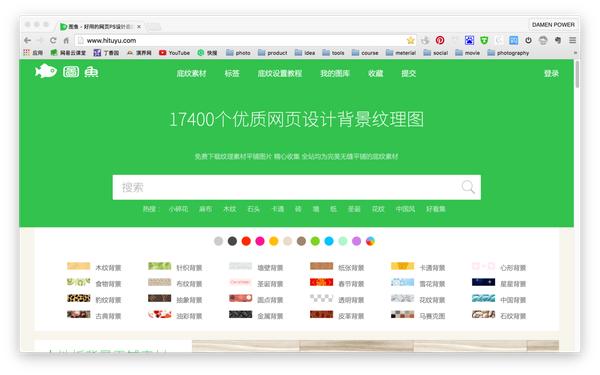The image size is (600, 375).
Task: Open the movie bookmarks folder
Action: pyautogui.click(x=467, y=53)
